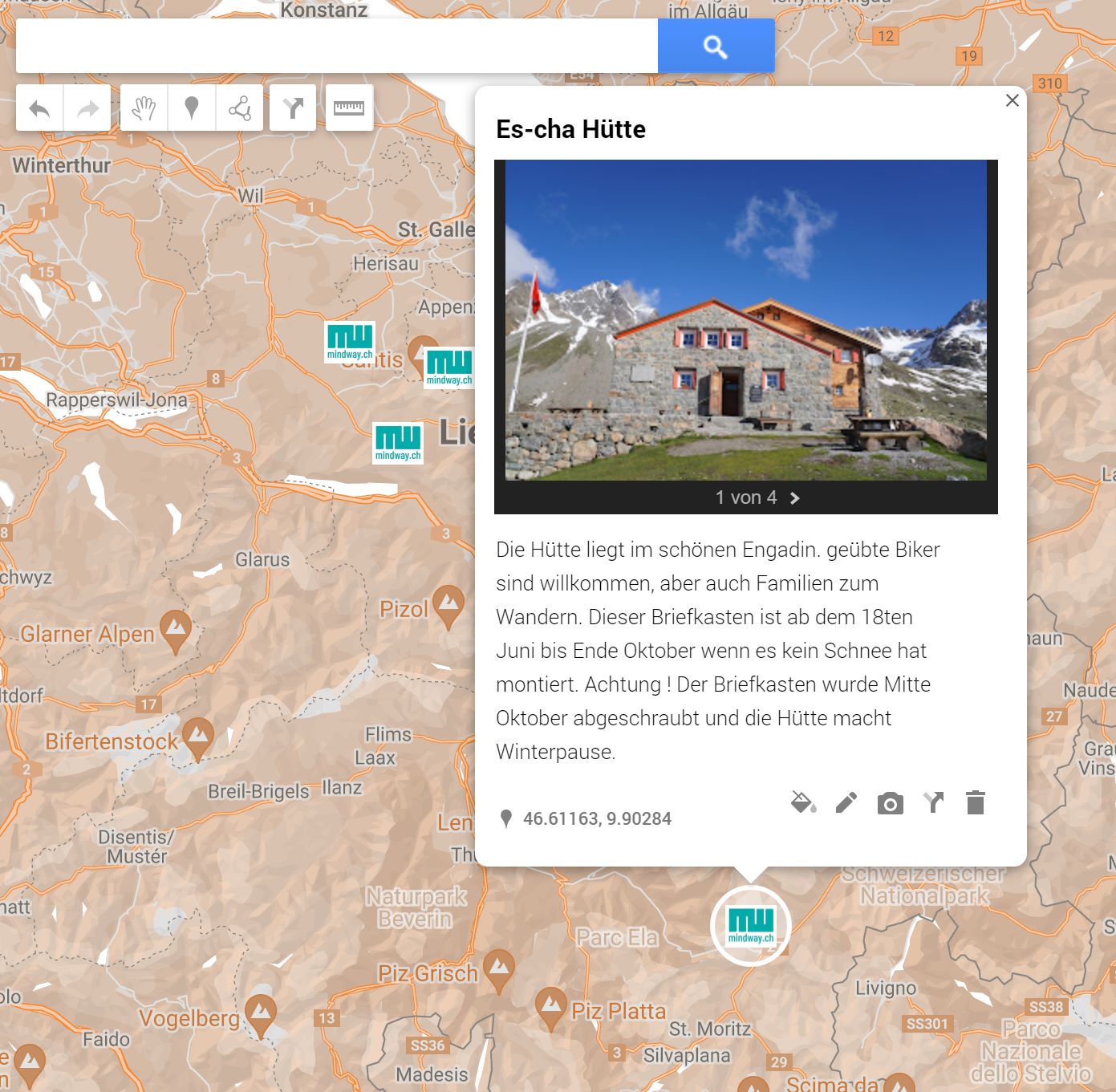1116x1092 pixels.
Task: Click the Piz Grisch mountain pin
Action: [499, 972]
